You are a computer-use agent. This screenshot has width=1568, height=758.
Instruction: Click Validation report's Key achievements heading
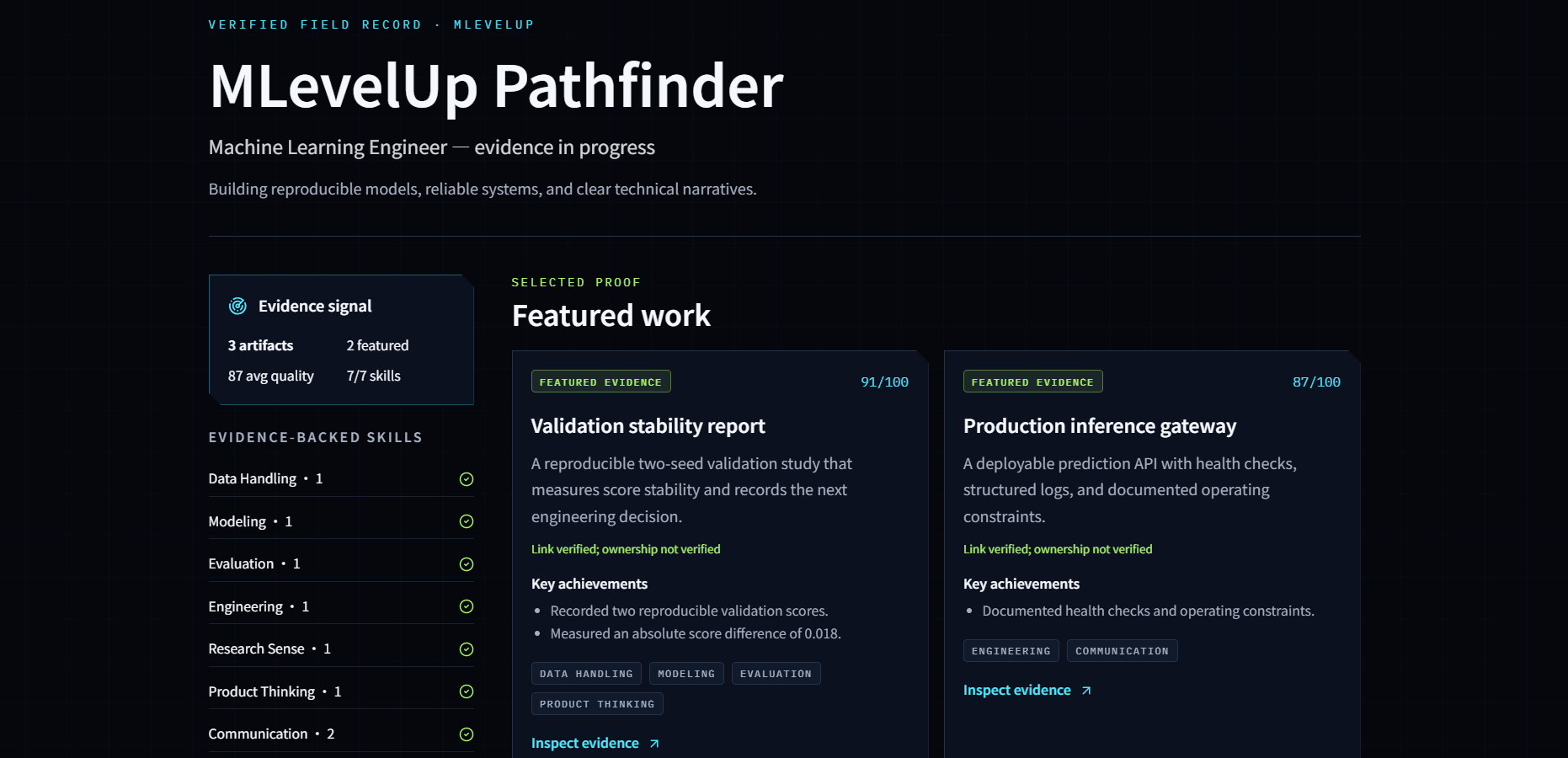[589, 584]
